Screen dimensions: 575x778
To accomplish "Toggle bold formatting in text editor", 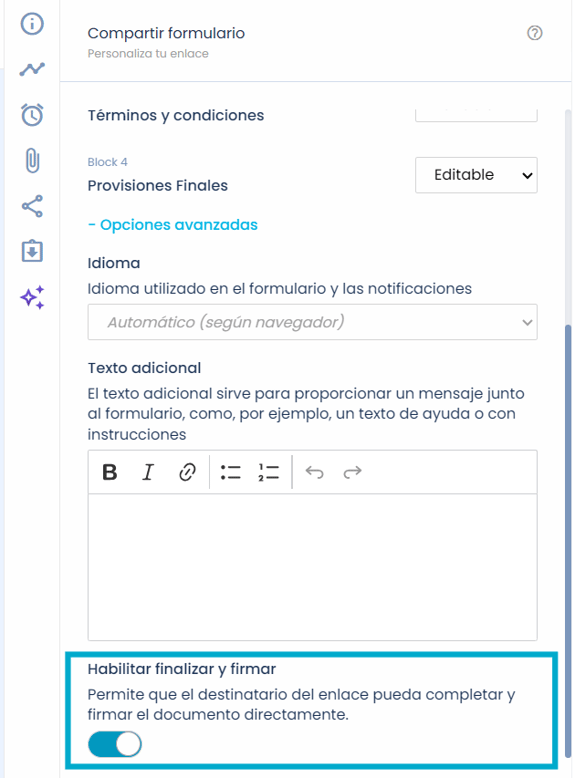I will 110,472.
